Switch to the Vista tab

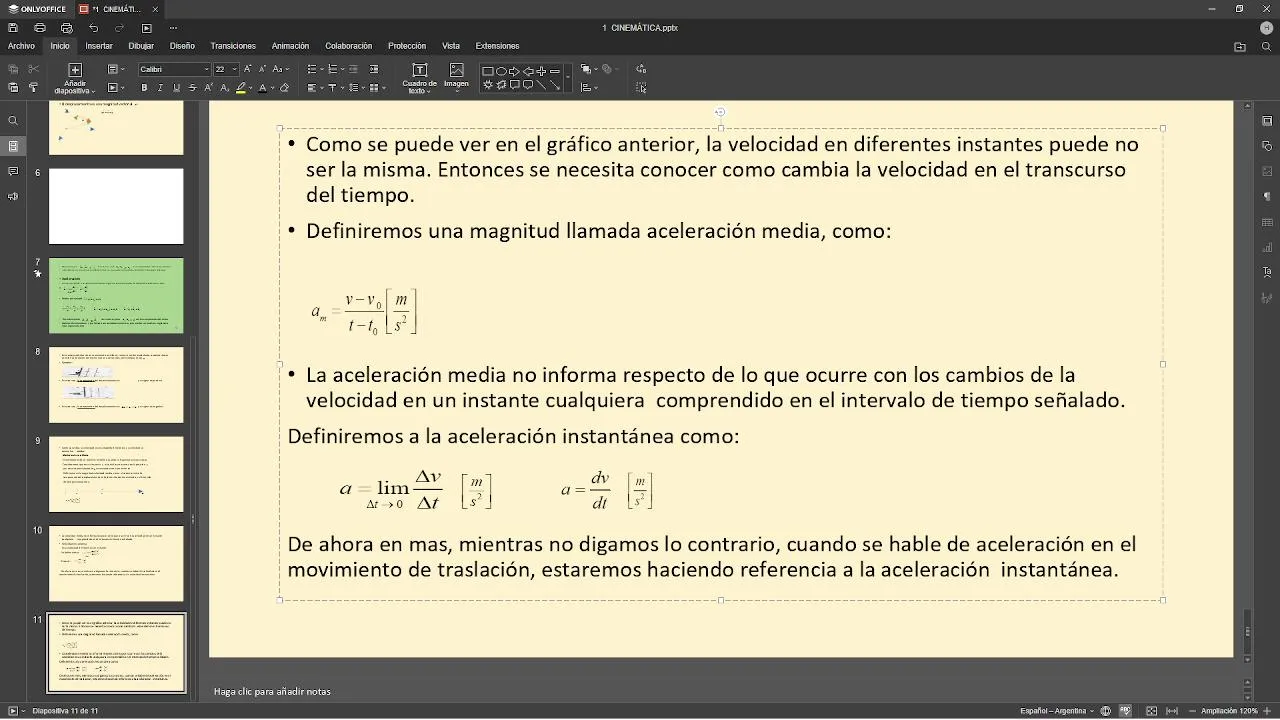pos(451,46)
